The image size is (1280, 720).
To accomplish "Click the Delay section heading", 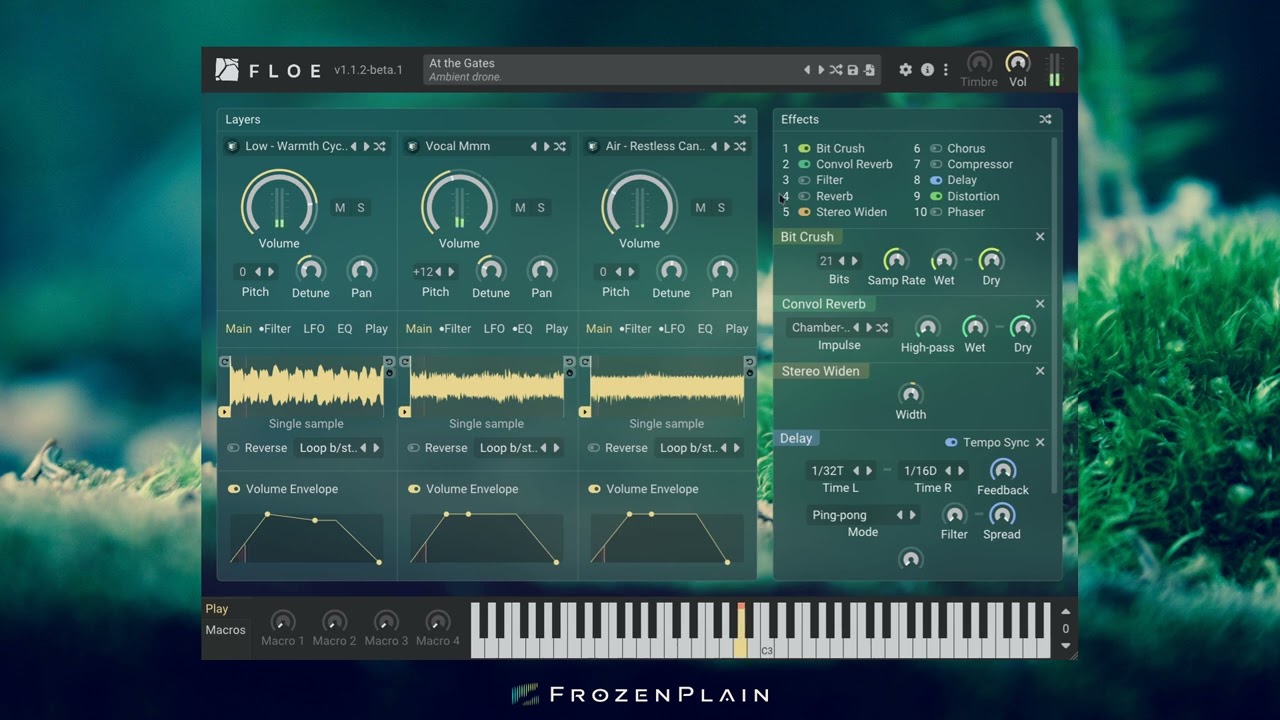I will click(x=796, y=438).
